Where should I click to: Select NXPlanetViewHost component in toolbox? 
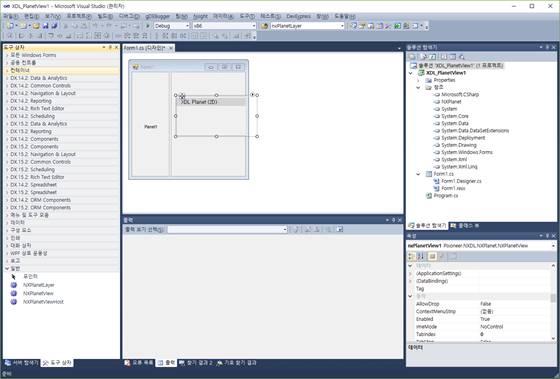pos(43,302)
